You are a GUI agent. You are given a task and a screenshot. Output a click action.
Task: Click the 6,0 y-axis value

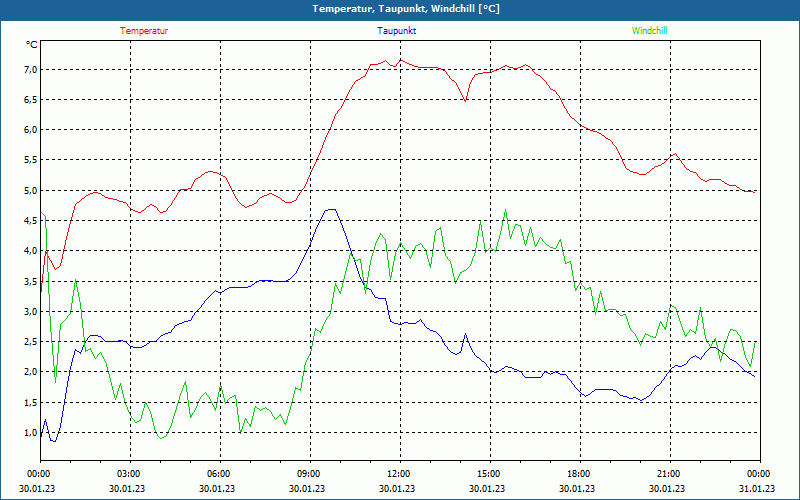[x=31, y=130]
